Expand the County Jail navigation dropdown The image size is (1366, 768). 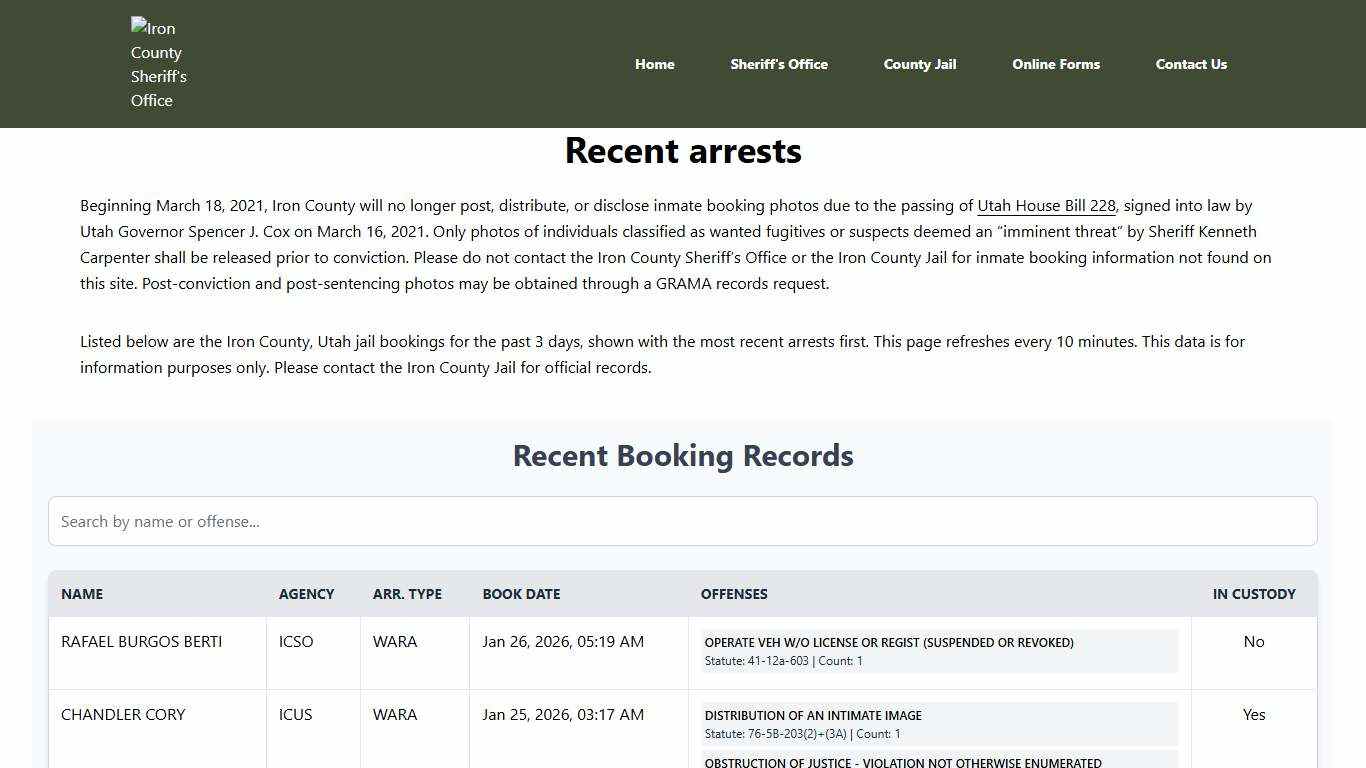click(x=919, y=64)
